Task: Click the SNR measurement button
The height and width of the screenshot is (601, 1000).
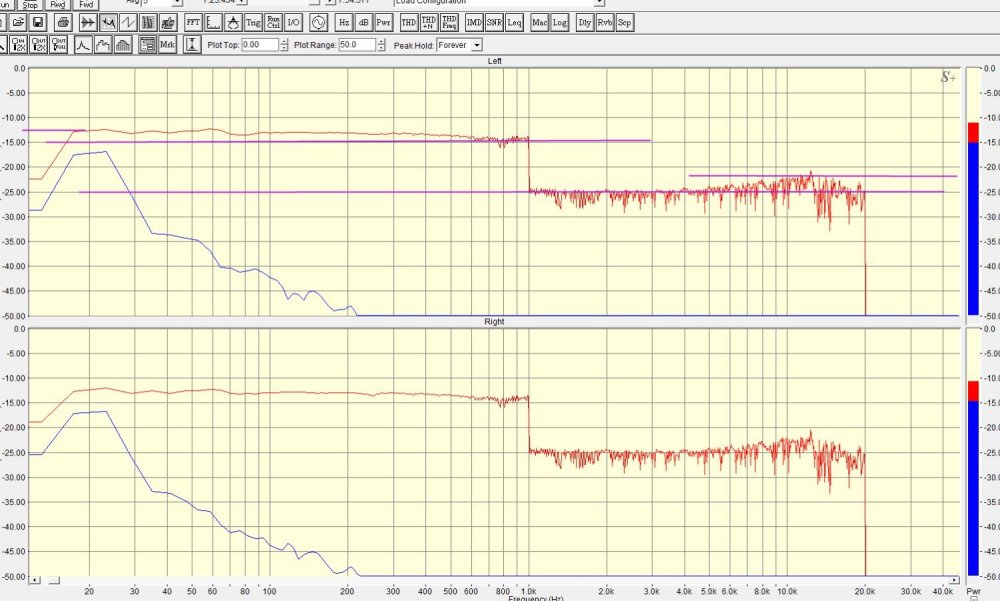Action: (x=494, y=22)
